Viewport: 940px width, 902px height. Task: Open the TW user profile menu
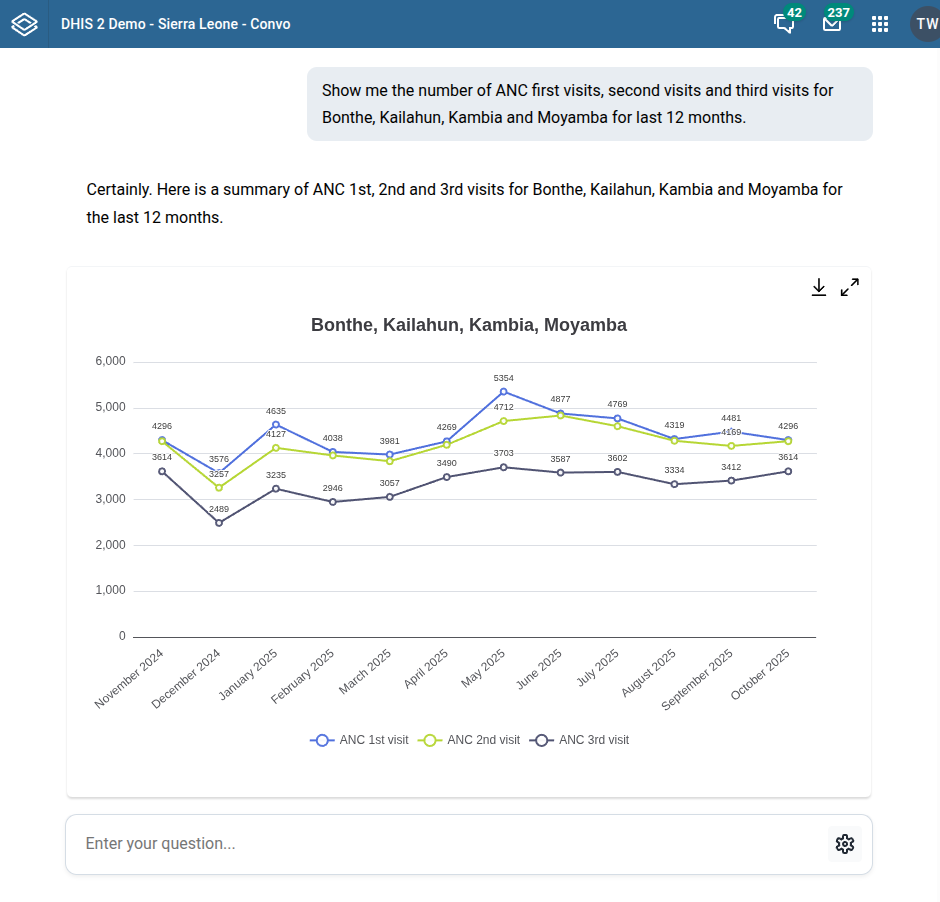click(x=925, y=24)
